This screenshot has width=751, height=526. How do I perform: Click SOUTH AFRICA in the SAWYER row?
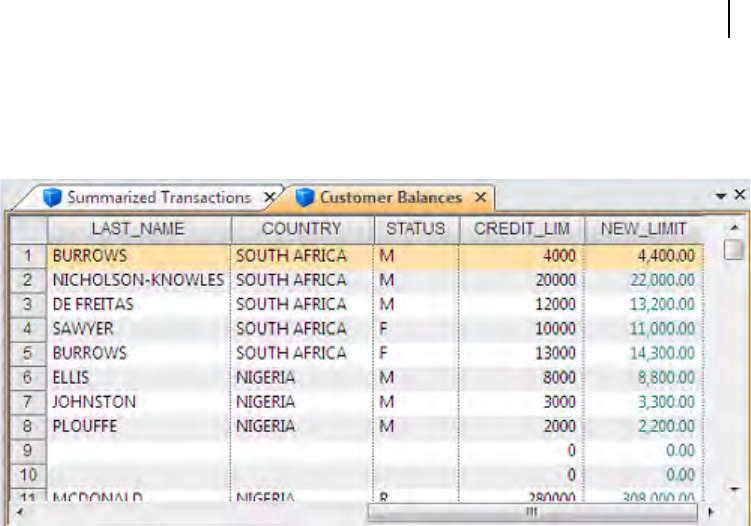click(x=302, y=329)
